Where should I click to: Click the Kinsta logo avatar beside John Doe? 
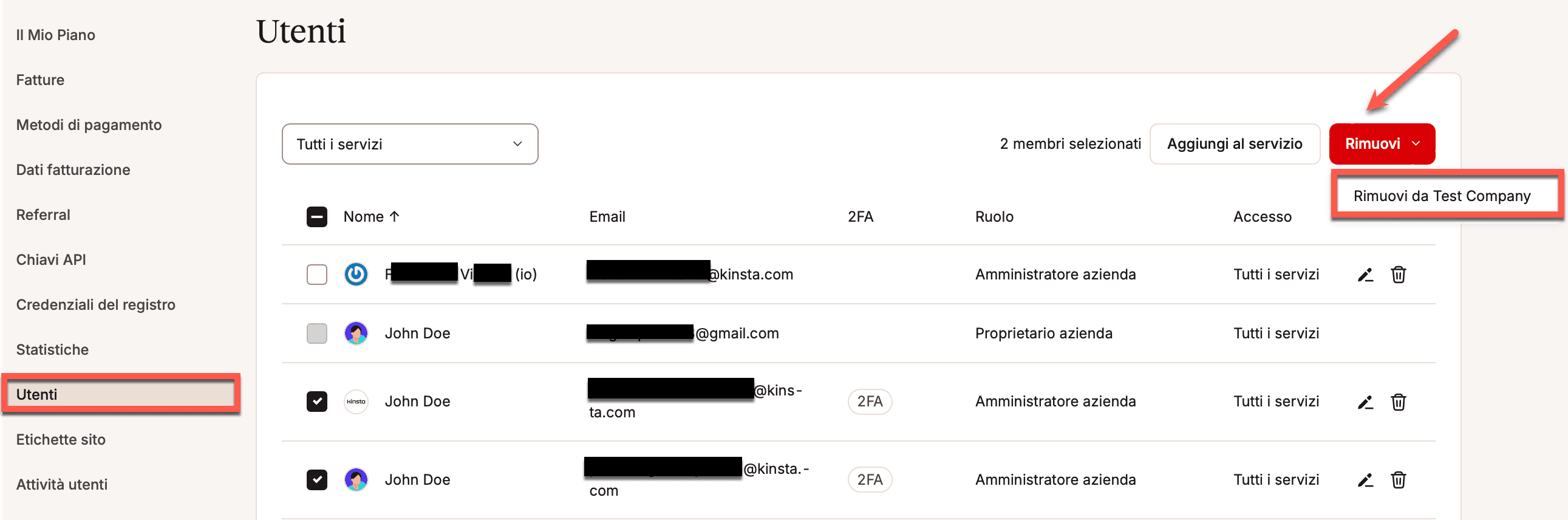(x=356, y=402)
